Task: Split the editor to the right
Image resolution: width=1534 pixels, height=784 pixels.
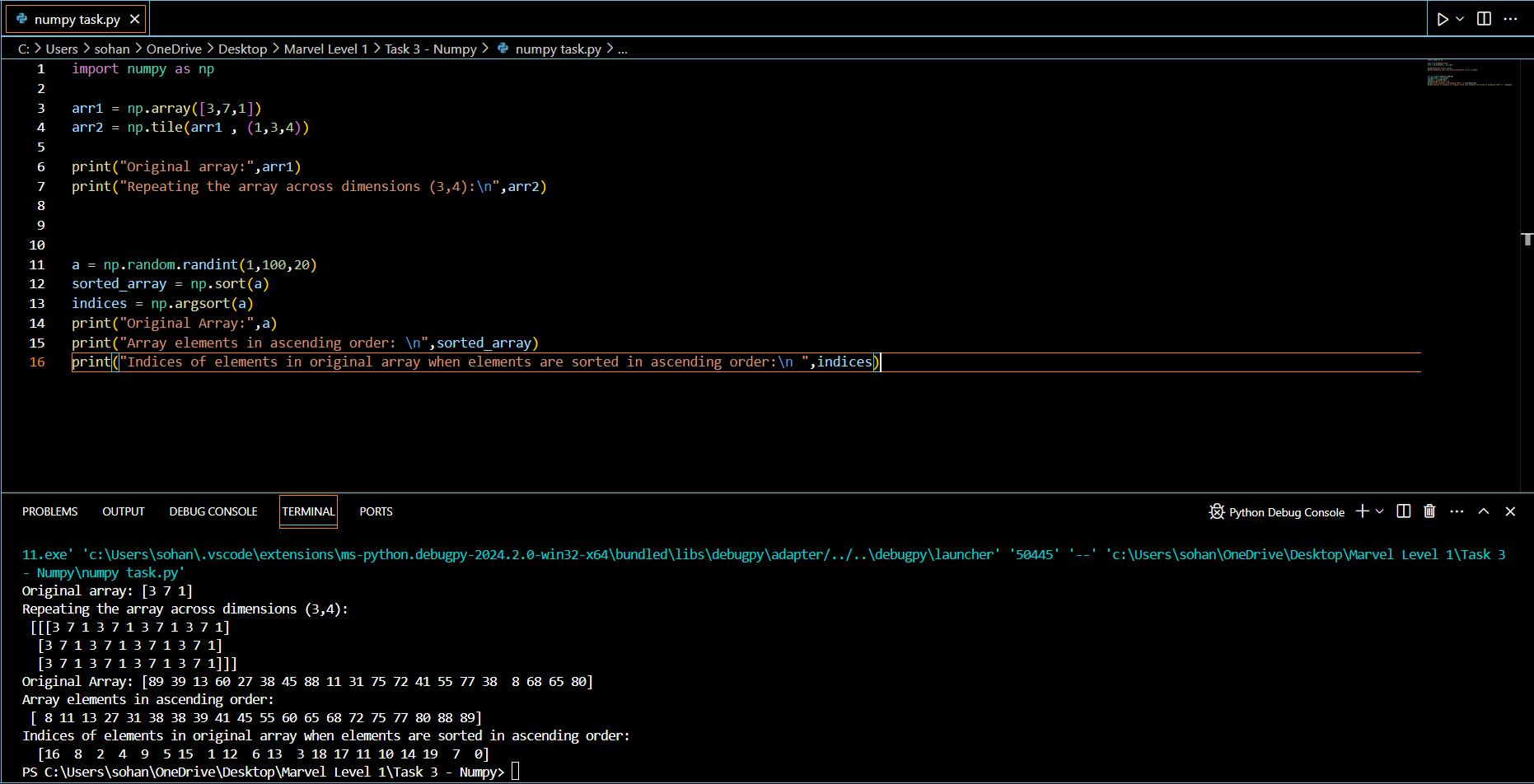Action: click(1484, 19)
